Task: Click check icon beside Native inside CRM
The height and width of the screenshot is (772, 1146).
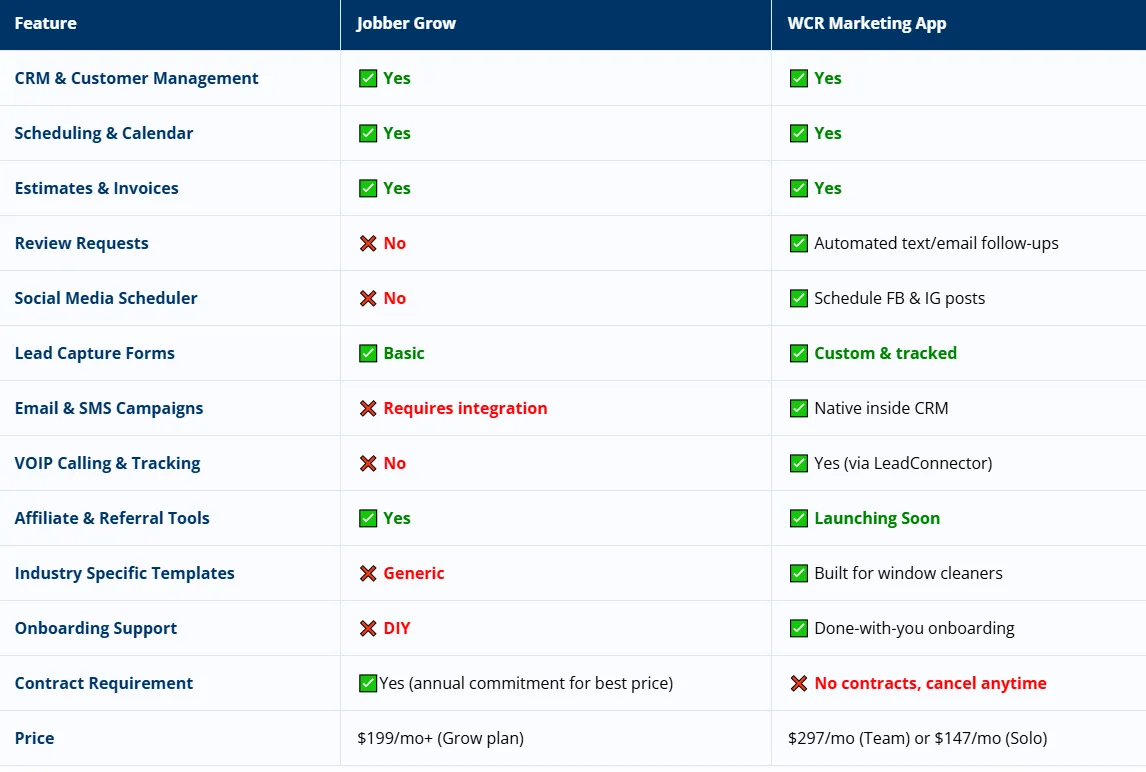Action: (x=799, y=408)
